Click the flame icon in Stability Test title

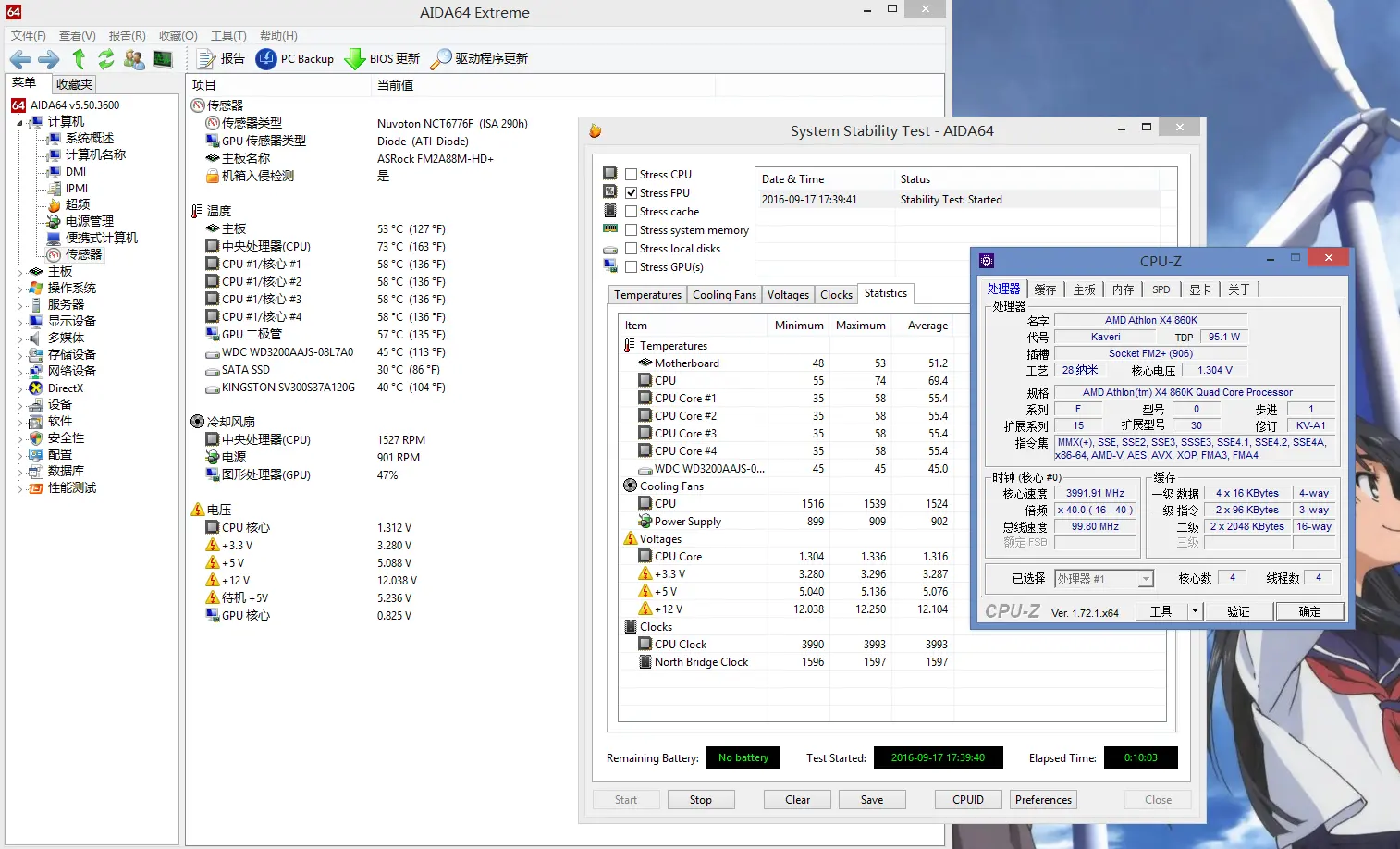[596, 130]
